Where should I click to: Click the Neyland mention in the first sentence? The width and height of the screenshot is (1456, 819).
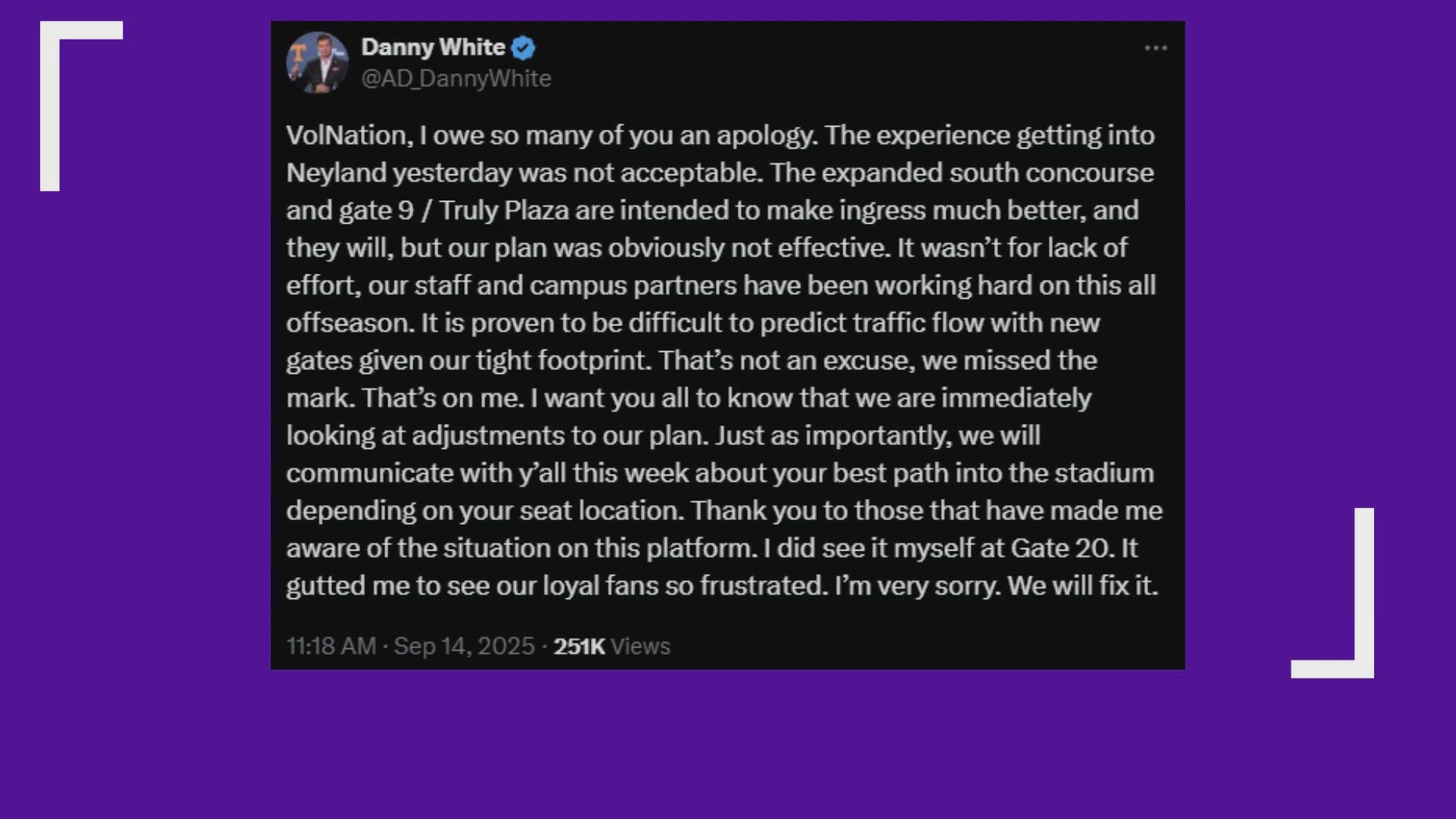tap(338, 172)
